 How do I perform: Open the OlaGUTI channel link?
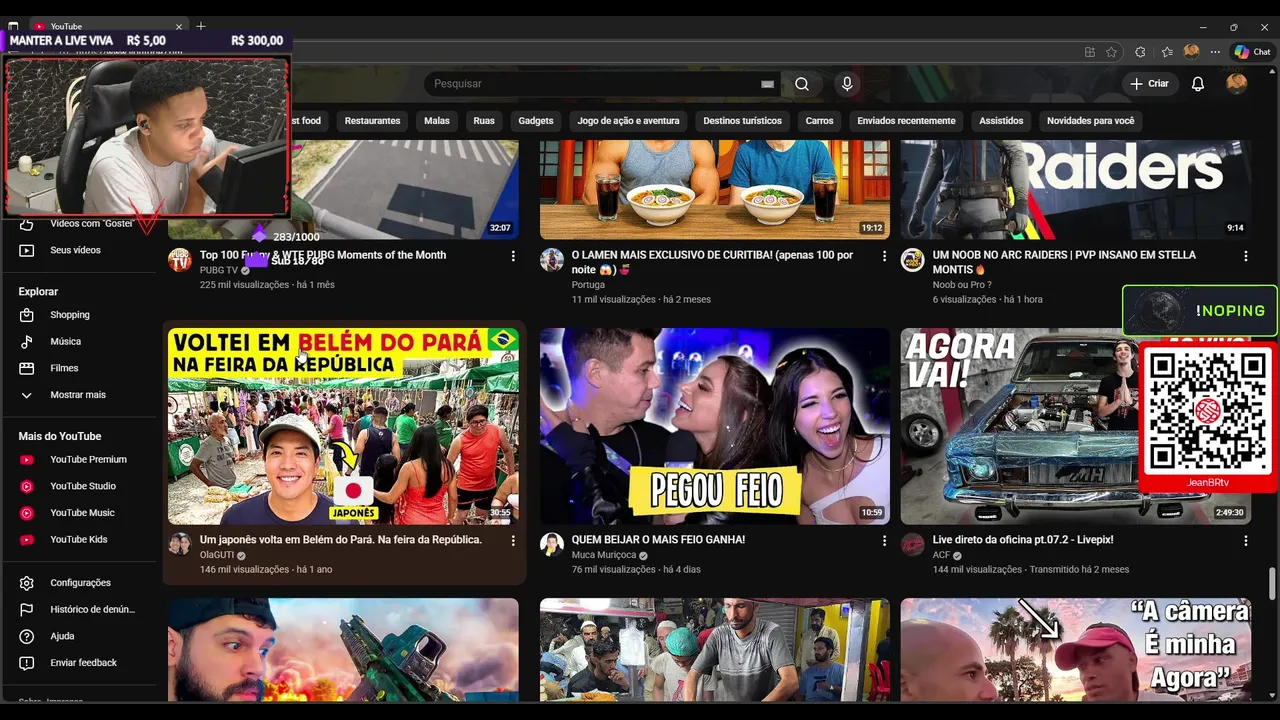click(217, 555)
